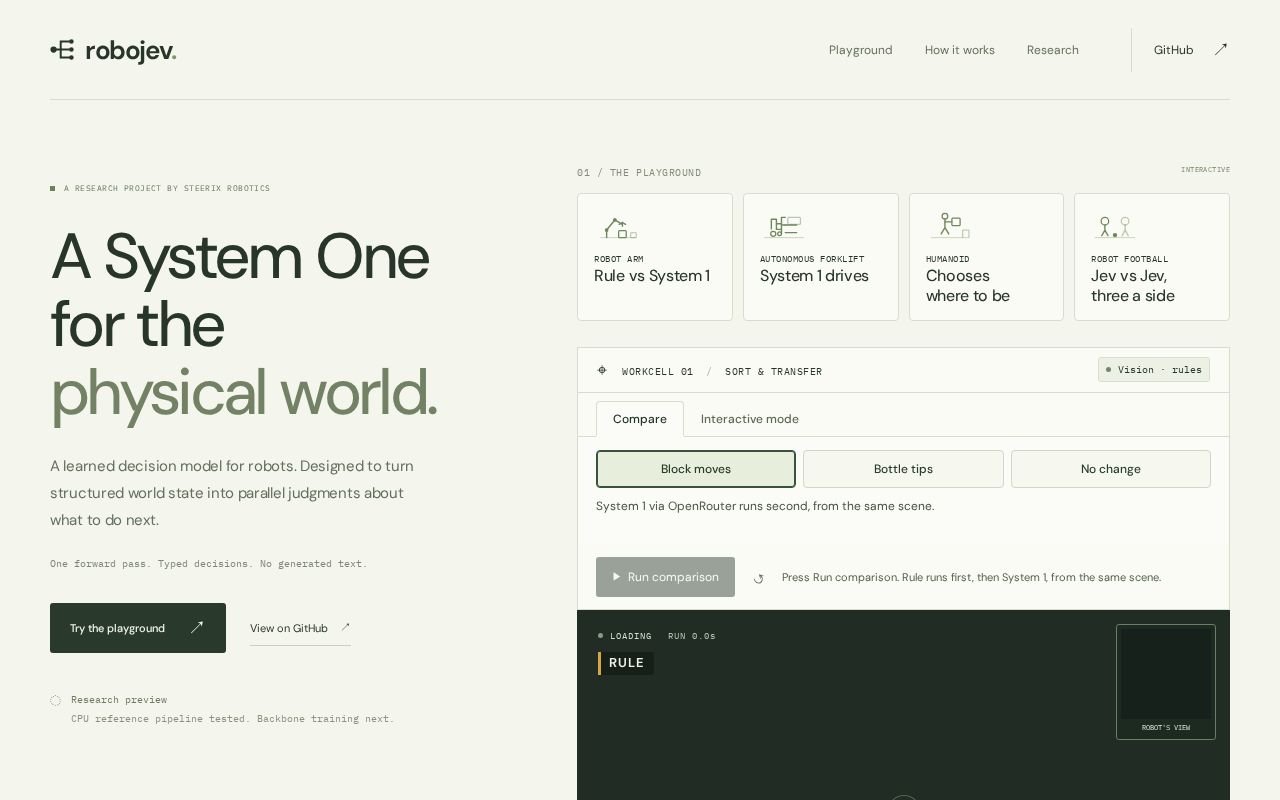1280x800 pixels.
Task: Open the Rule vs System 1 card
Action: [655, 257]
